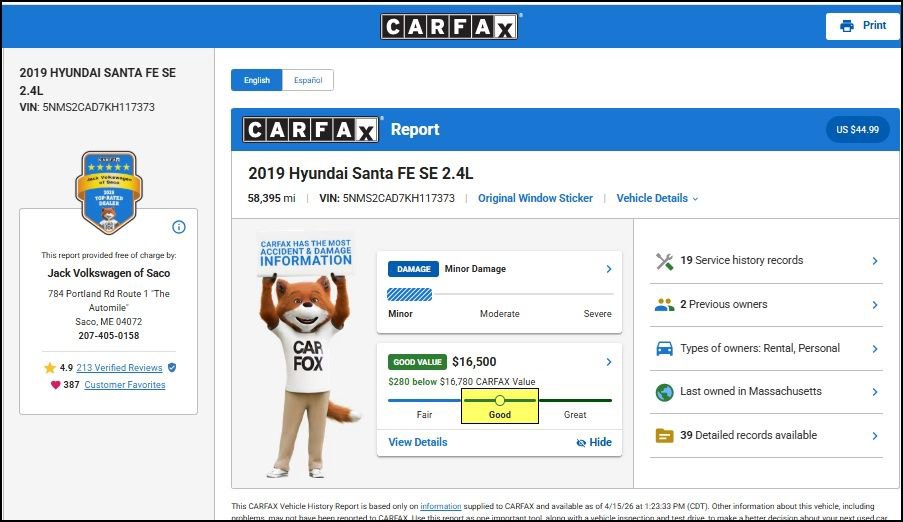
Task: Expand Last owned in Massachusetts chevron
Action: [x=875, y=392]
